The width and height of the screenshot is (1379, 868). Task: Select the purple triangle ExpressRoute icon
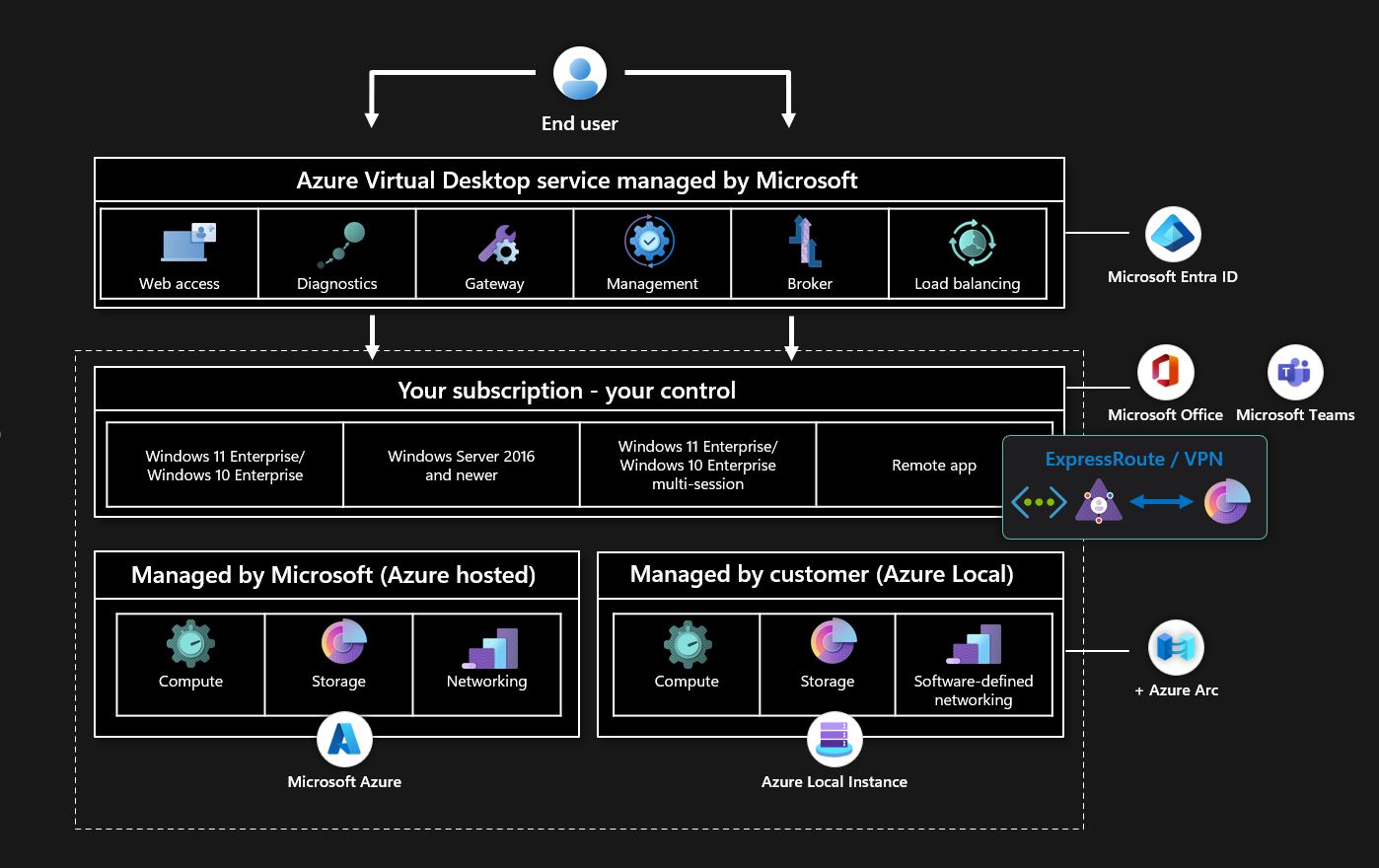[1099, 501]
